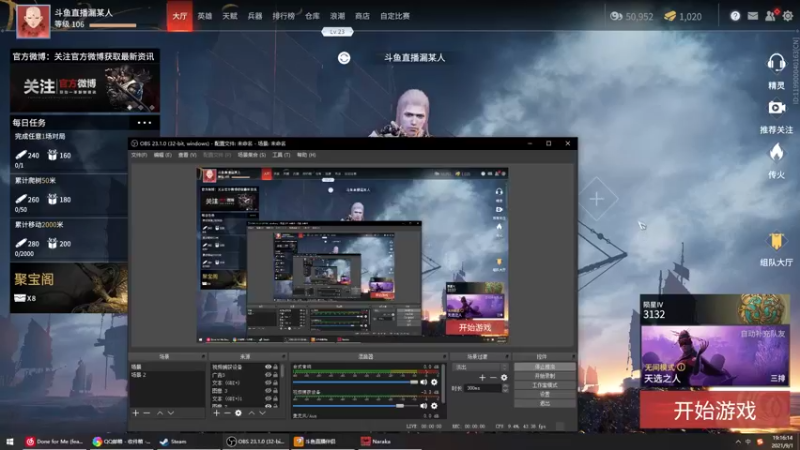800x450 pixels.
Task: Open 视频捕获设备 mixer channel settings gear
Action: 434,406
